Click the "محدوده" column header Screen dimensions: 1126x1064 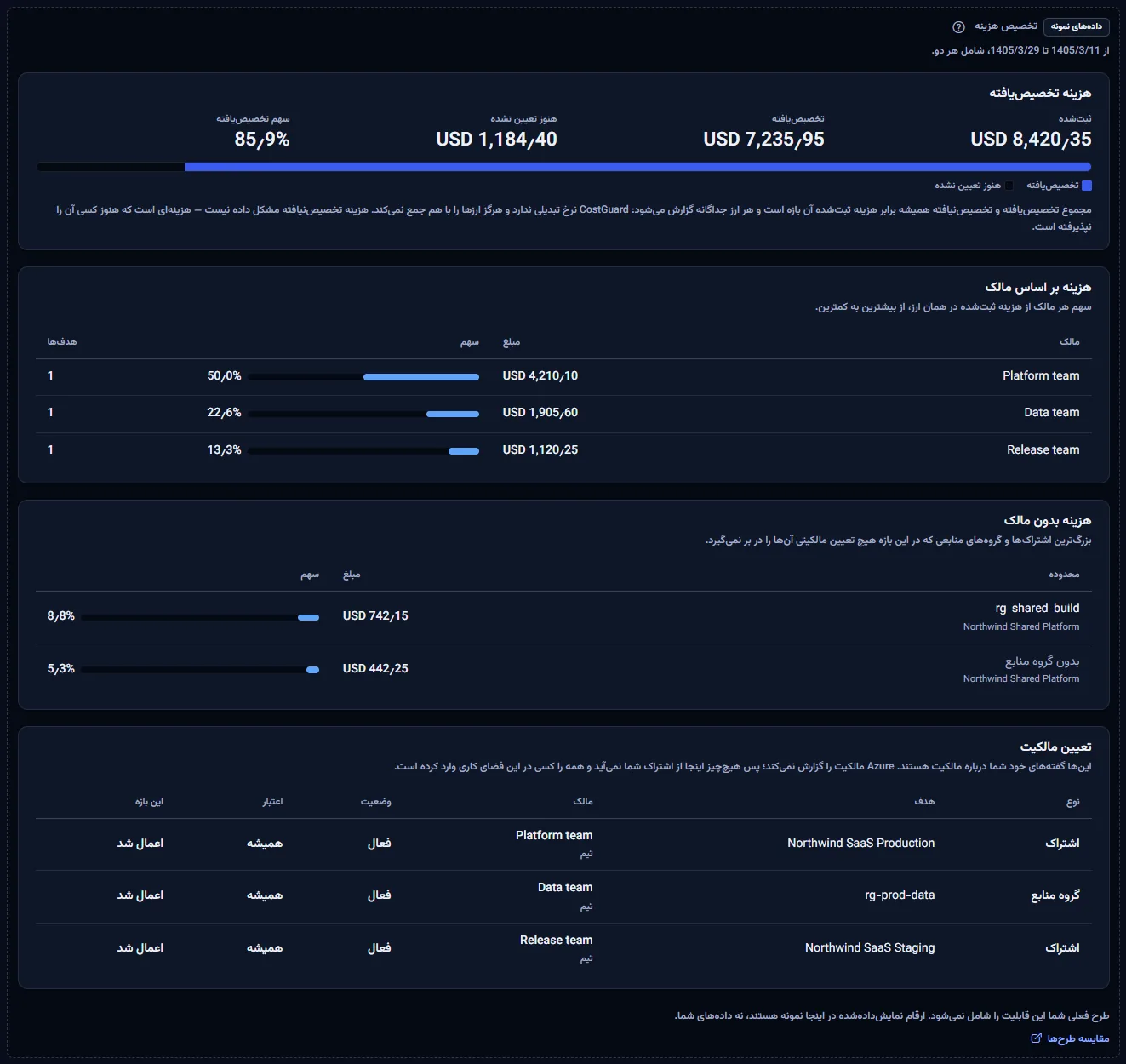[1064, 575]
